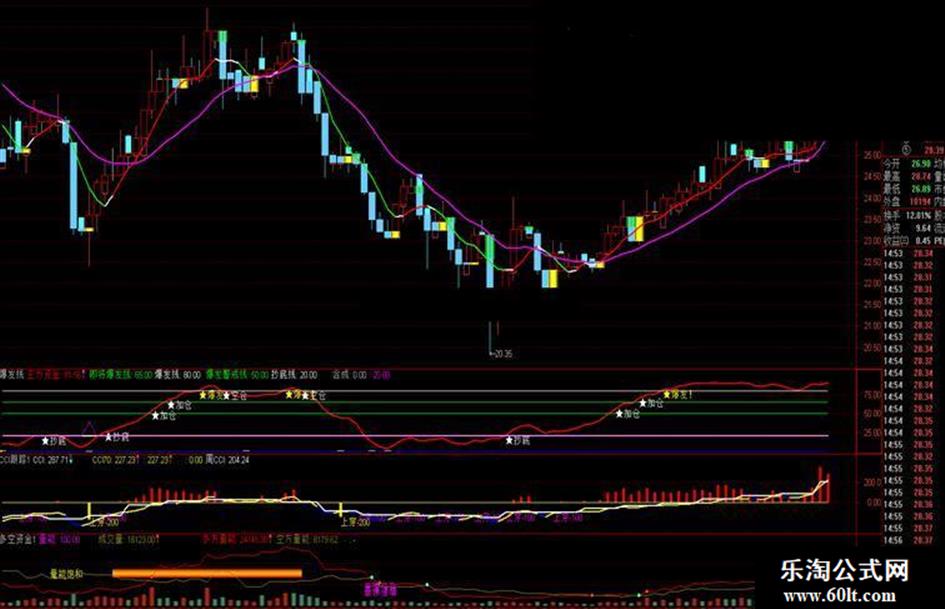Viewport: 945px width, 609px height.
Task: Click the 净资 value 9.64
Action: [x=923, y=228]
